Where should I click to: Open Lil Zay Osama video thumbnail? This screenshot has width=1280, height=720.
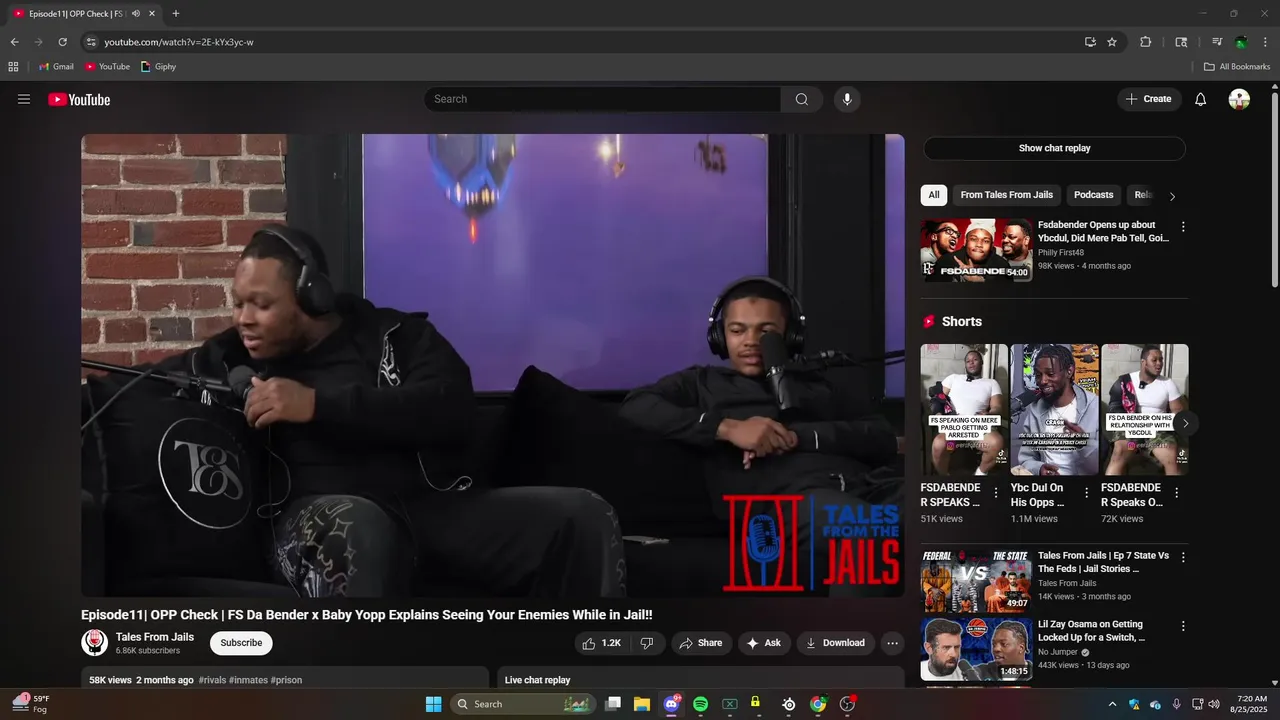point(976,649)
